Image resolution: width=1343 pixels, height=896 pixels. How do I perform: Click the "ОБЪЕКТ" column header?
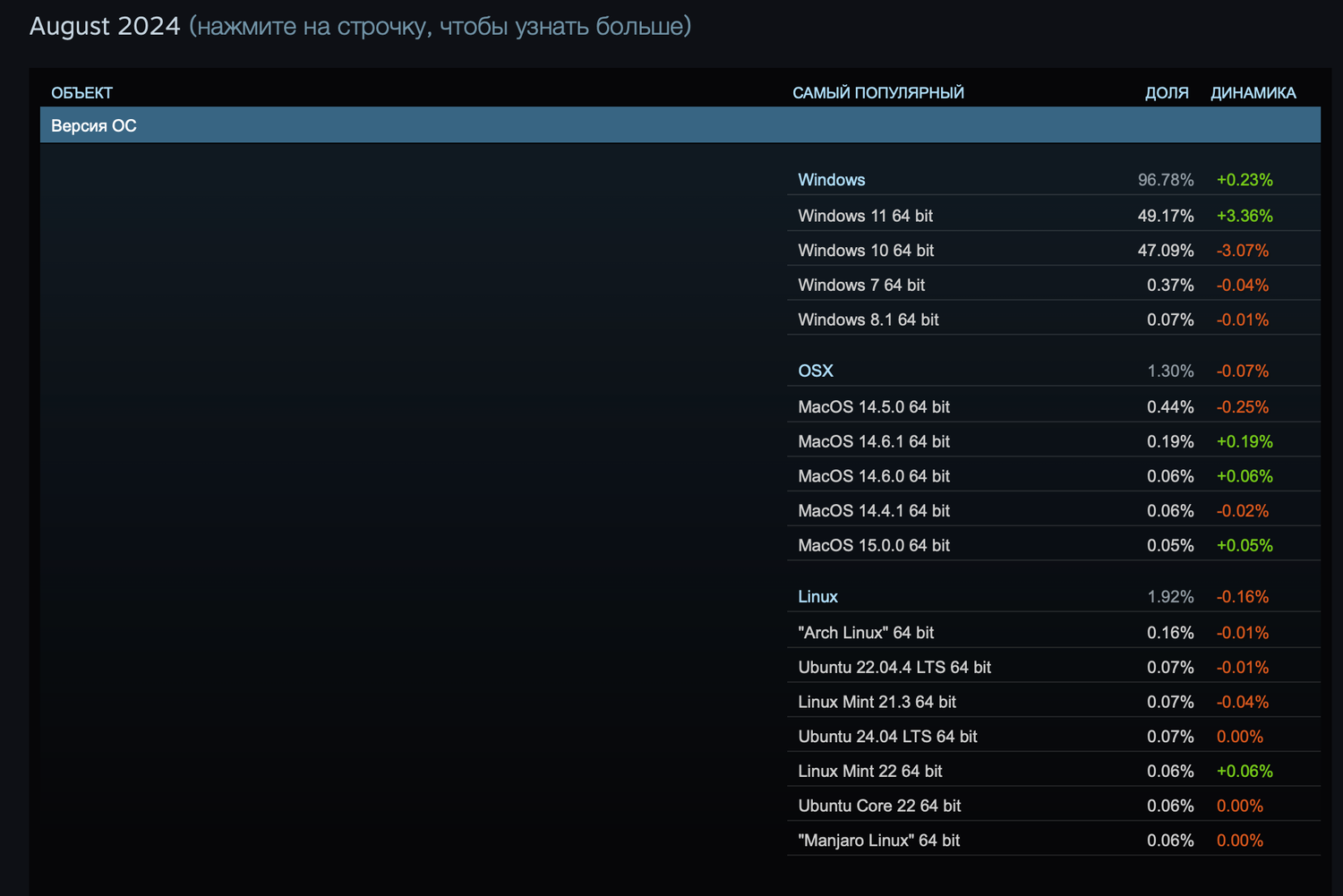(81, 93)
